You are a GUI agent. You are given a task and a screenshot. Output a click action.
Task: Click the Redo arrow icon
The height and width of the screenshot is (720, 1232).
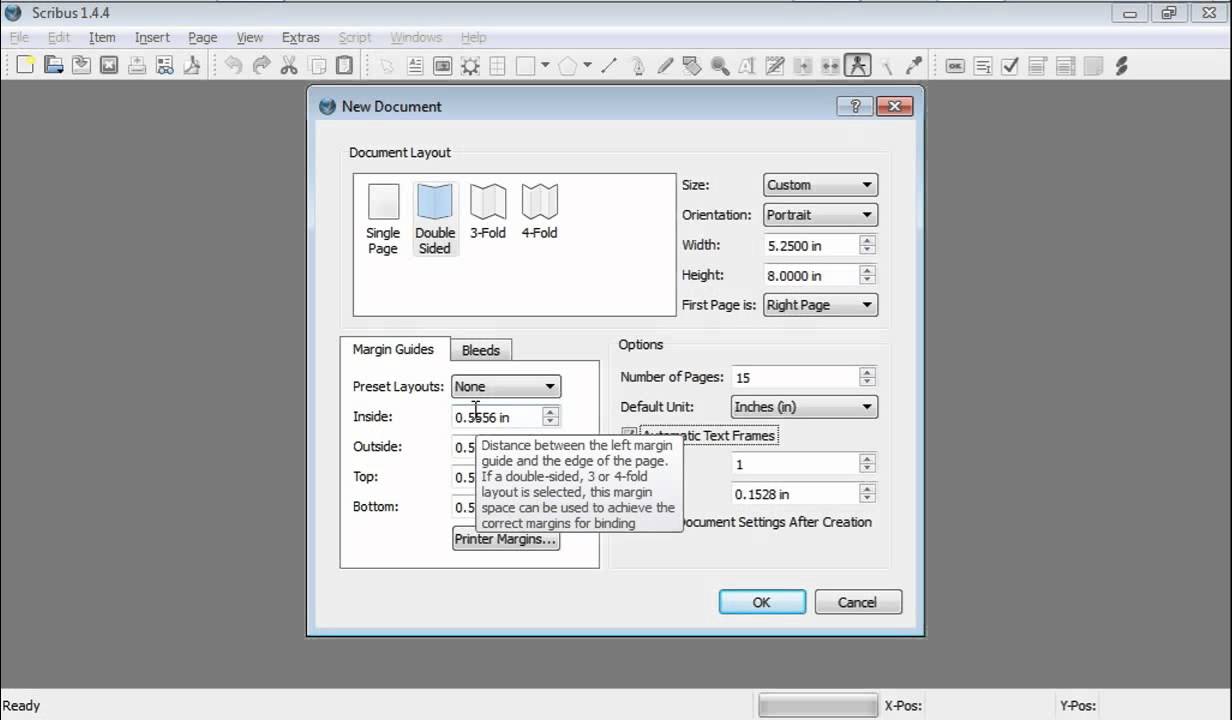coord(261,65)
